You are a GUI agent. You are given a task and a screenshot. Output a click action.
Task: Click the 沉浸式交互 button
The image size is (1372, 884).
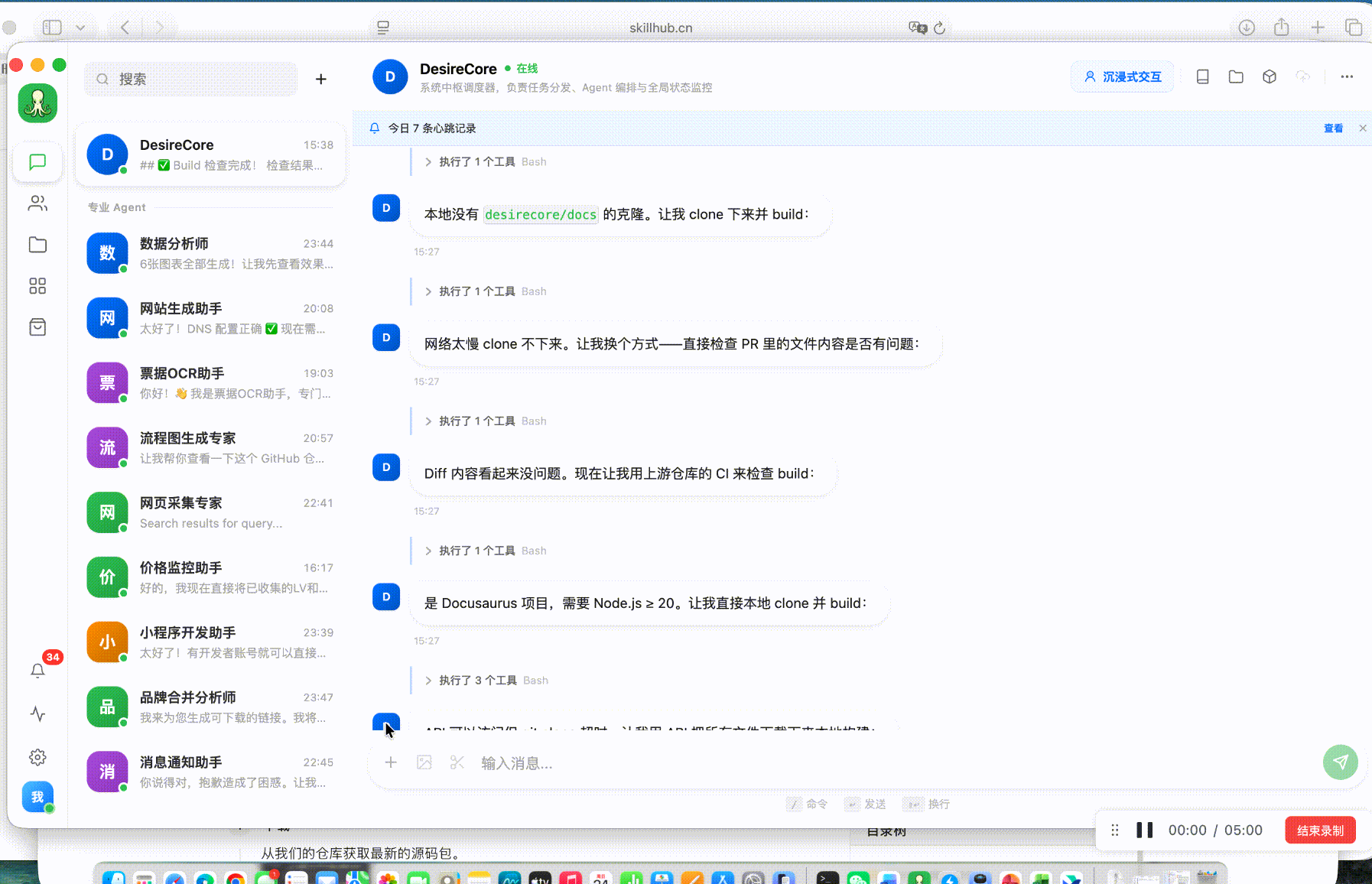coord(1123,76)
